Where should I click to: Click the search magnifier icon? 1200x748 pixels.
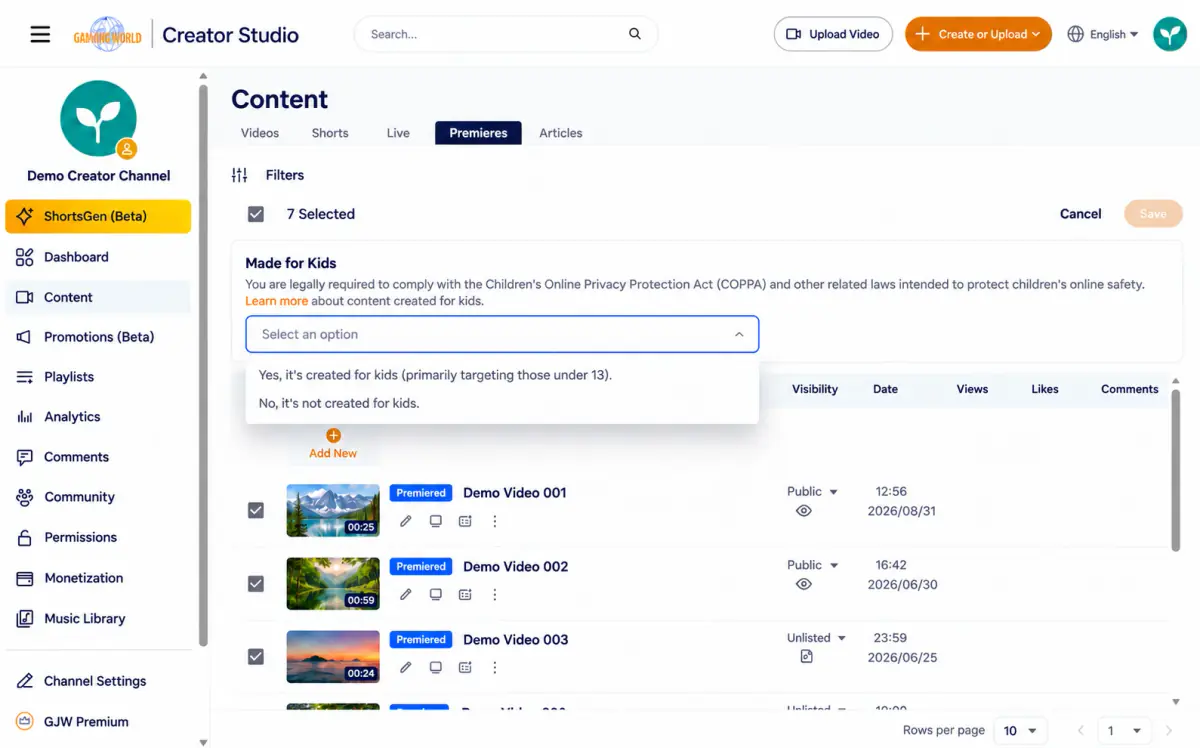635,34
